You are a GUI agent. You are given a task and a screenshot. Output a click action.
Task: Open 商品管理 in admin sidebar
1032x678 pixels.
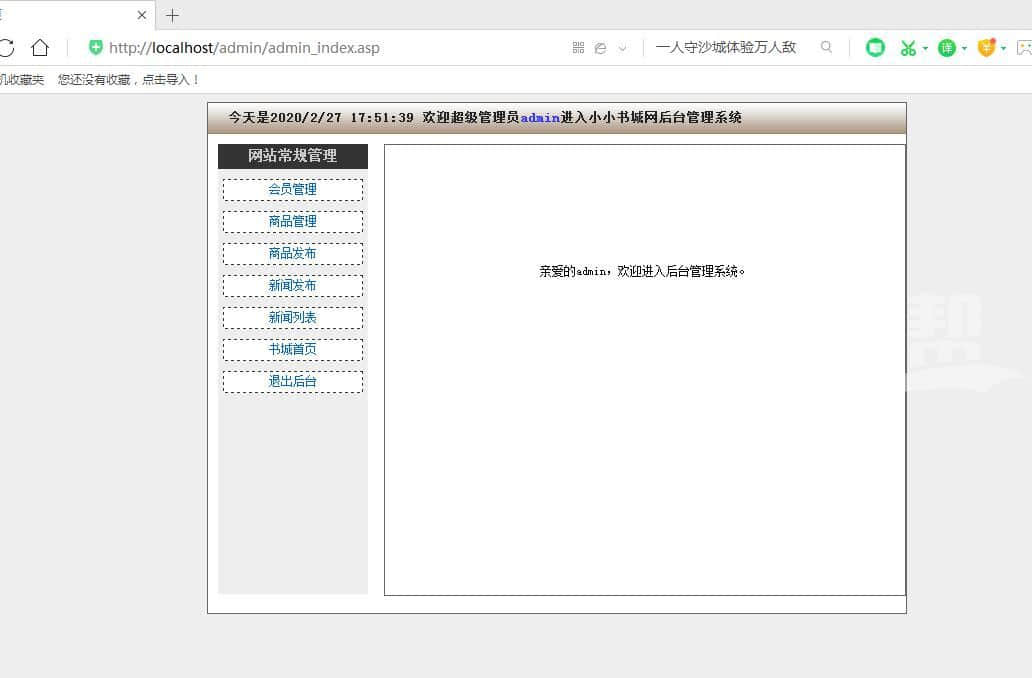tap(292, 221)
